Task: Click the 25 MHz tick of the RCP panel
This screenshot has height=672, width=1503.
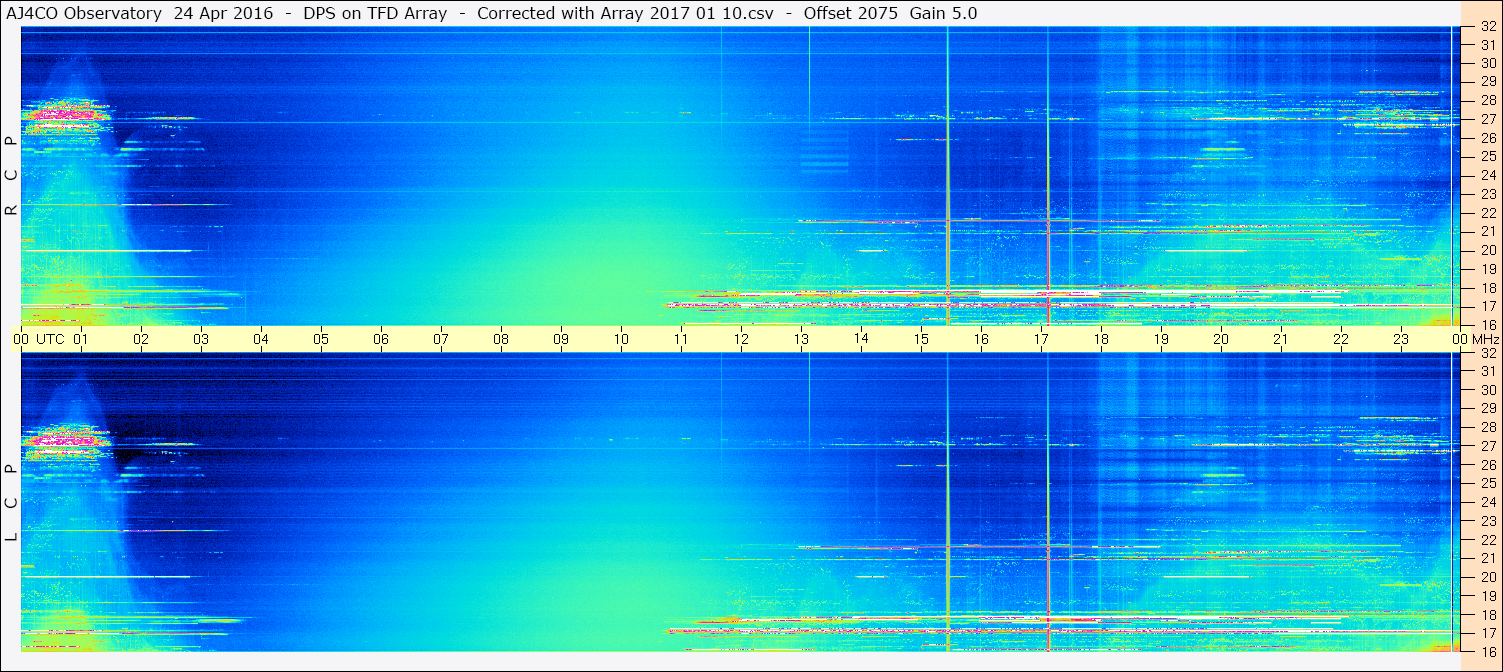Action: pos(1487,157)
